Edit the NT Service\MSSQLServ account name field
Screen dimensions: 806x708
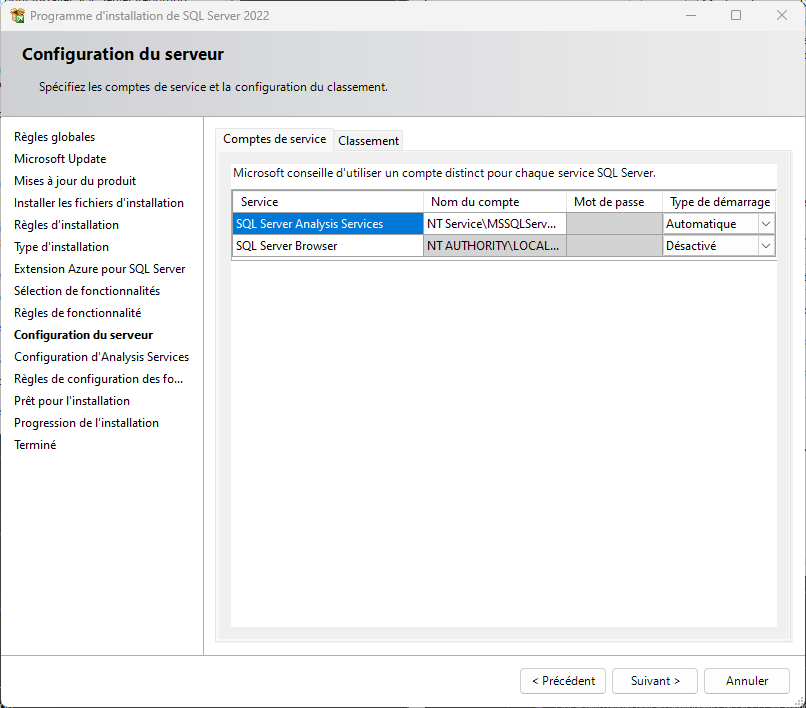(x=494, y=224)
